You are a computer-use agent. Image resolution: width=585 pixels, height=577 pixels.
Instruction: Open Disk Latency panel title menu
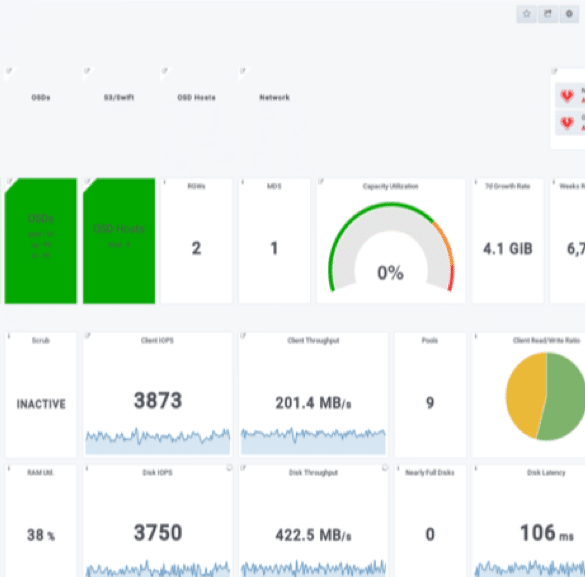pos(546,473)
